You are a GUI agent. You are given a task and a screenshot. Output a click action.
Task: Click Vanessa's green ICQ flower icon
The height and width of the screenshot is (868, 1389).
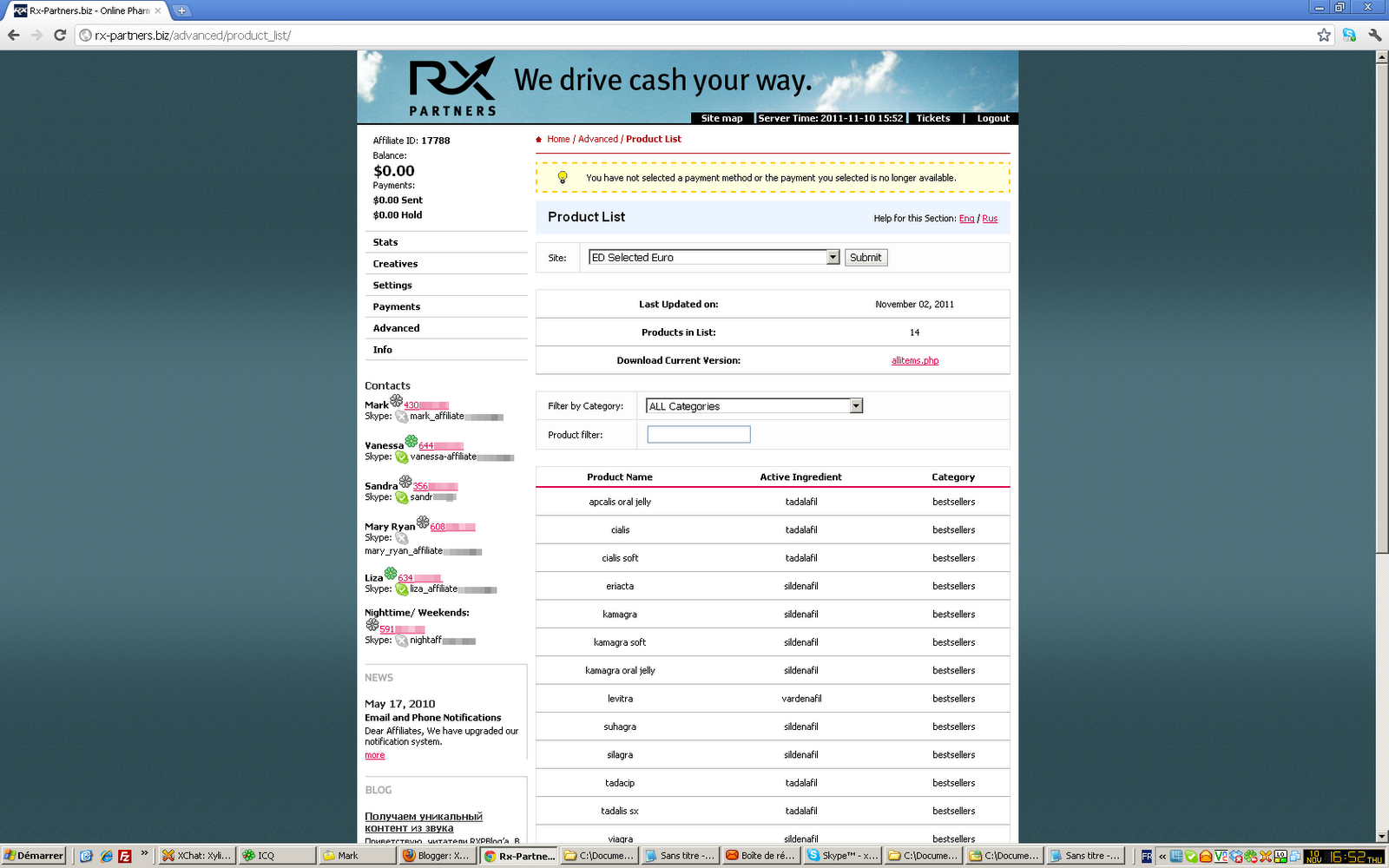click(x=411, y=441)
